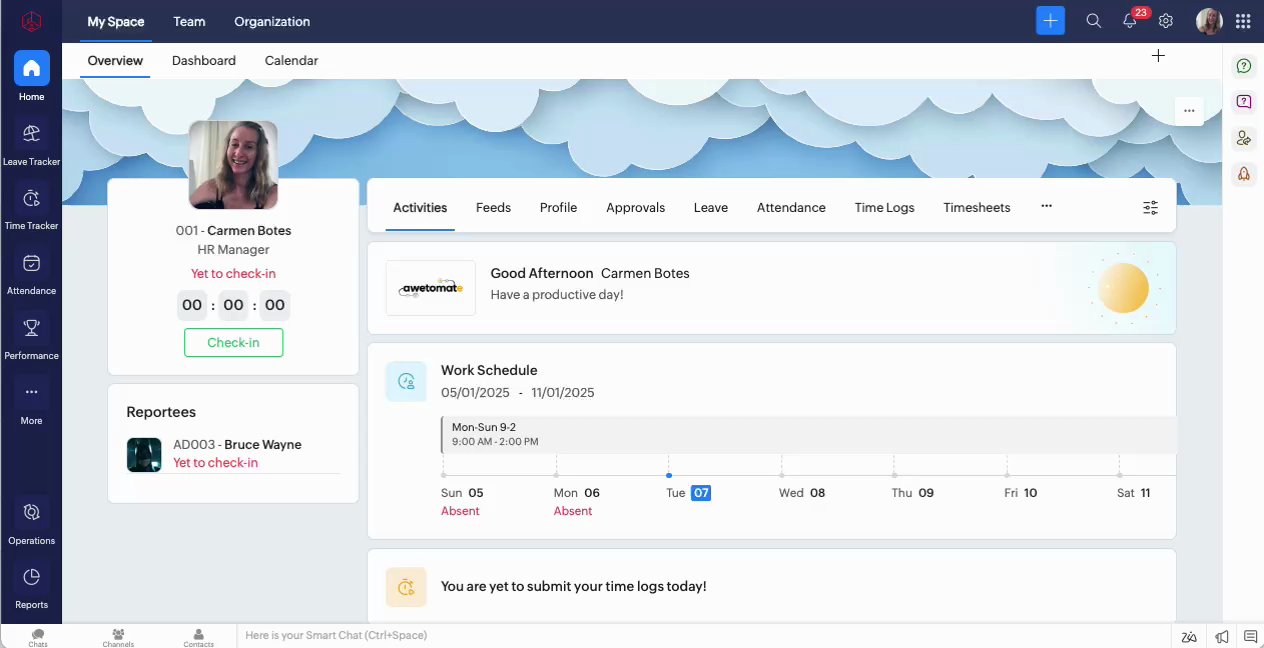Select the Dashboard sub-tab

point(204,60)
